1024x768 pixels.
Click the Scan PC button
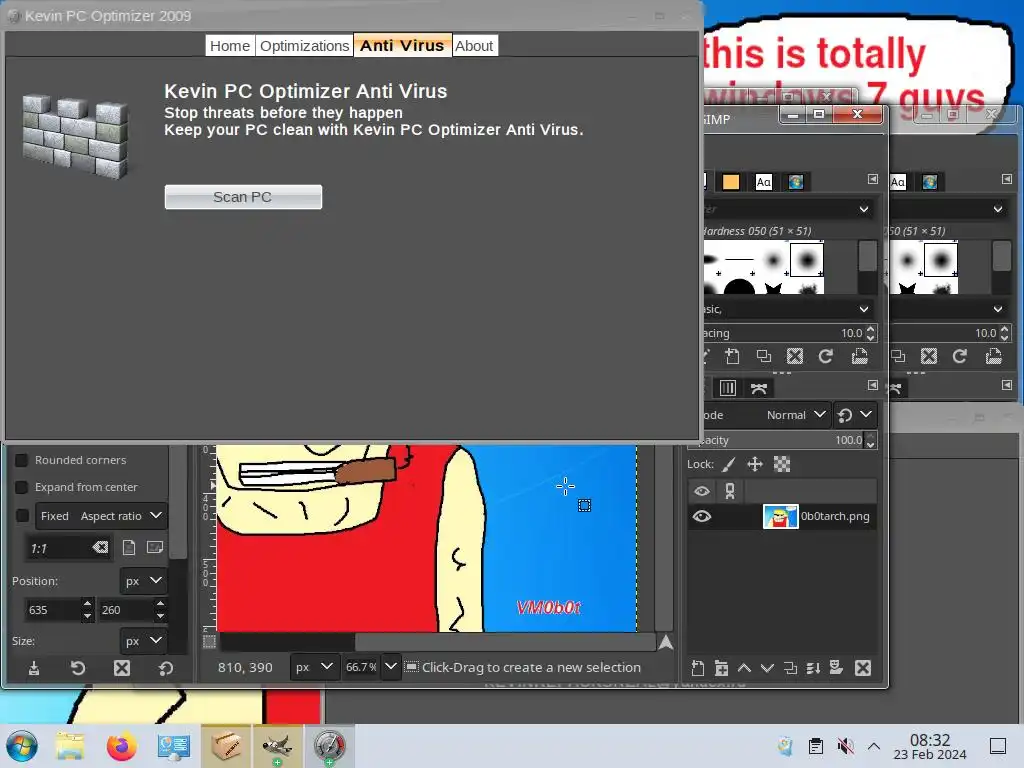pos(243,197)
